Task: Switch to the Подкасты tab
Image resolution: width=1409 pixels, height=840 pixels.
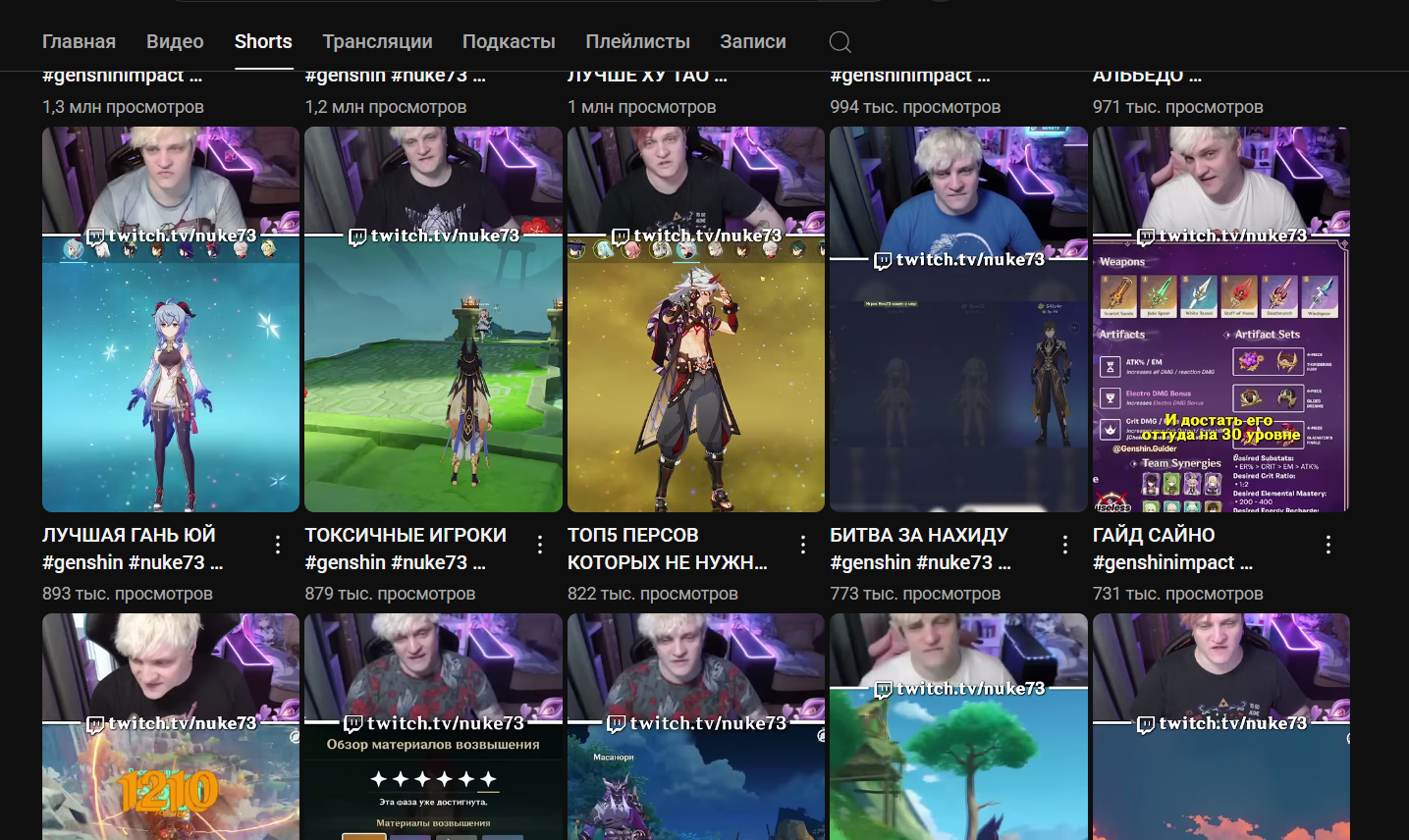Action: tap(509, 42)
